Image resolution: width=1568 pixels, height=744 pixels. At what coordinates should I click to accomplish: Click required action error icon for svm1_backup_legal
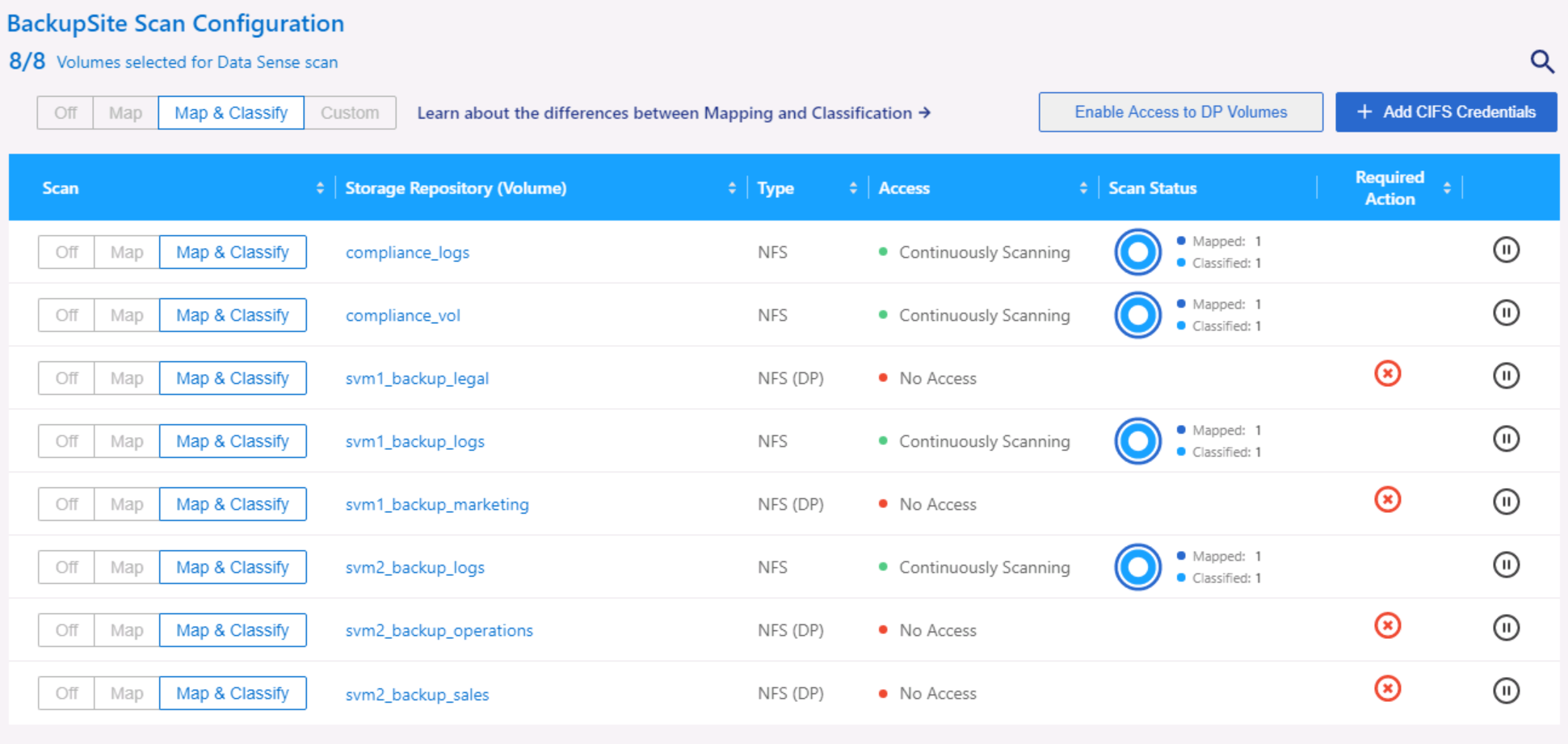(x=1387, y=374)
